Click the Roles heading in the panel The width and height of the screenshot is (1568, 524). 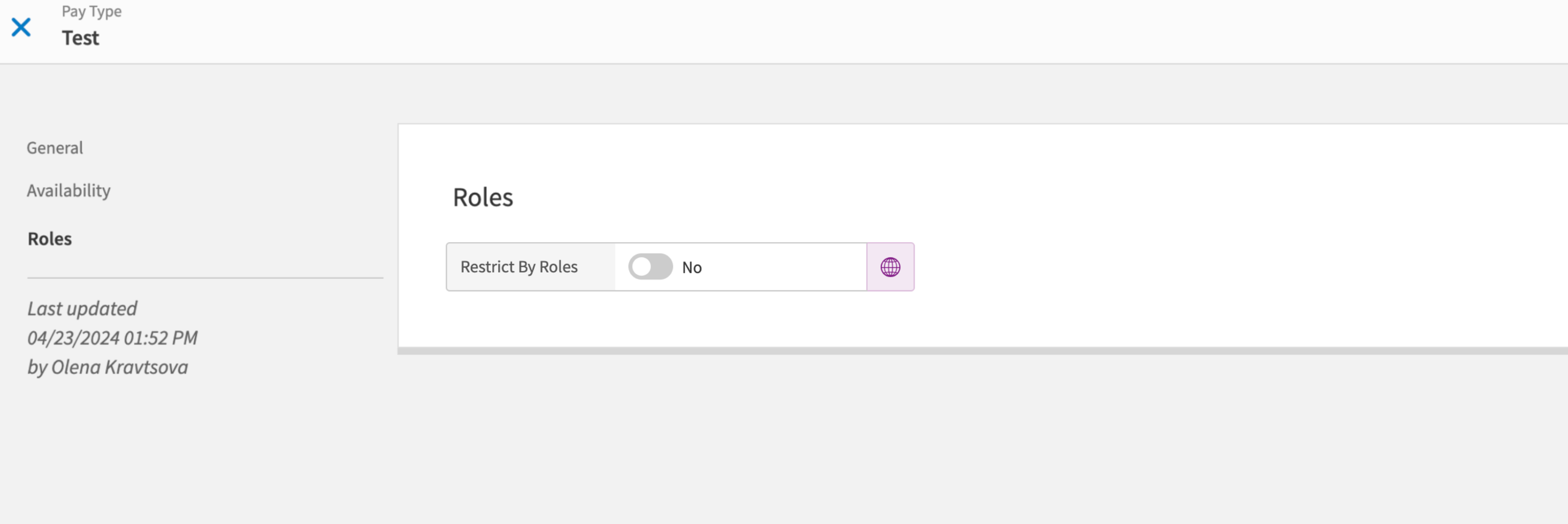[x=483, y=197]
